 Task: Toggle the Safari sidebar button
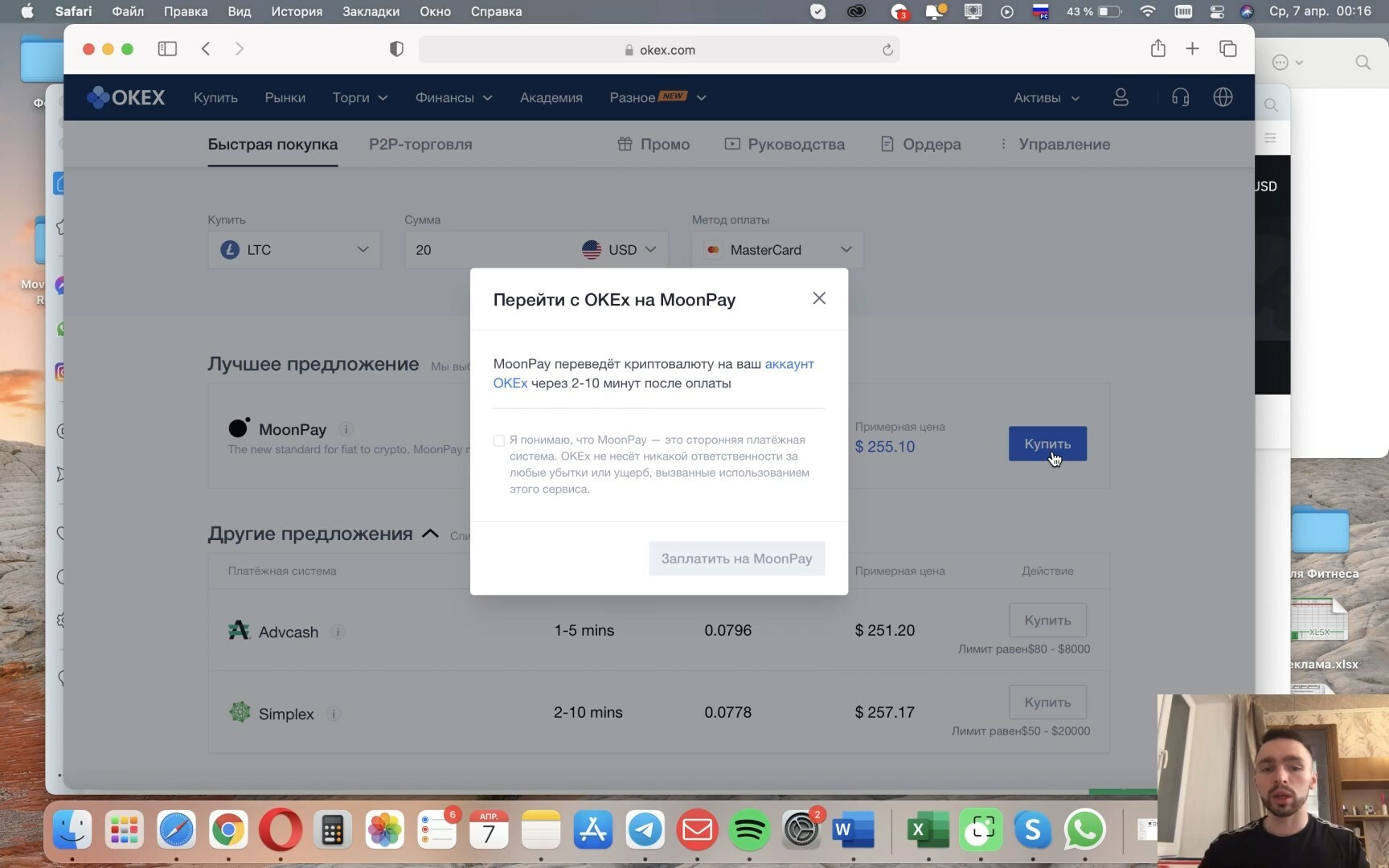click(x=167, y=49)
